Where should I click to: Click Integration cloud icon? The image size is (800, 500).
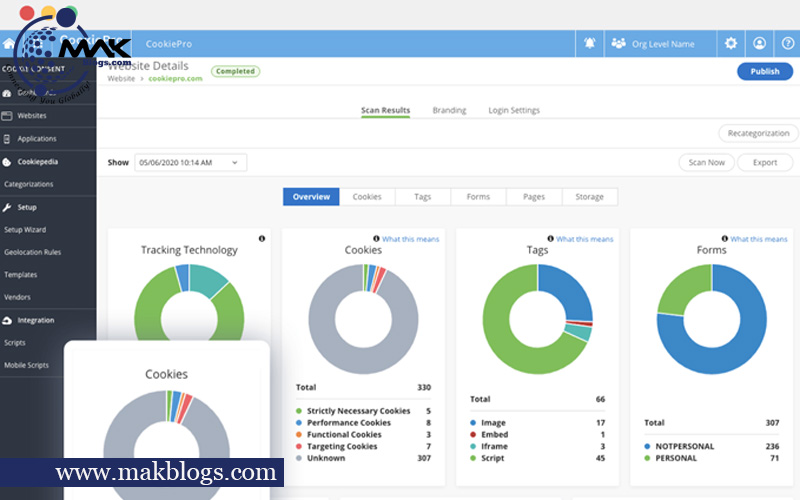[7, 320]
